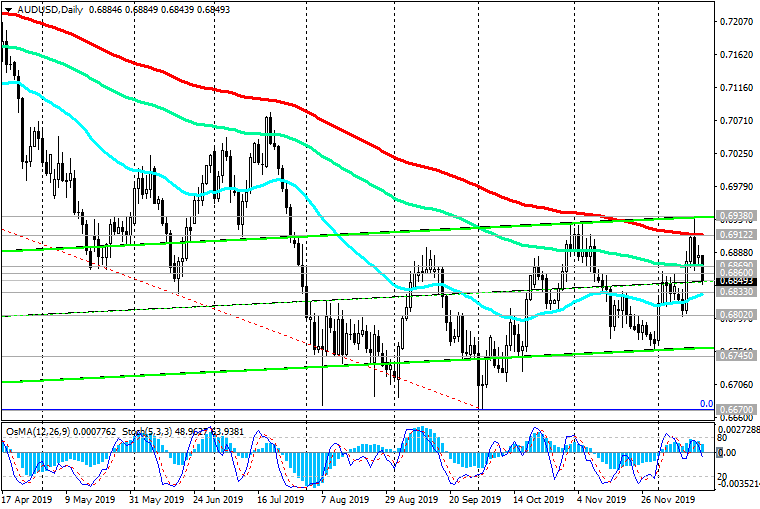
Task: Click the 14 Oct 2019 date label
Action: [x=538, y=499]
